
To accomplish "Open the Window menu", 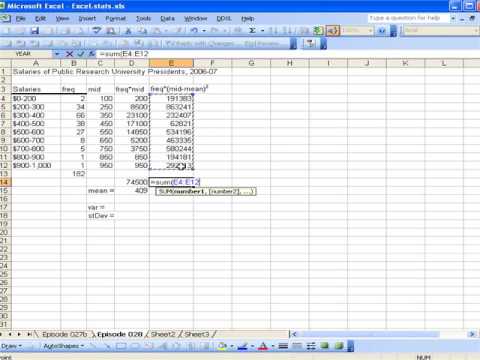I will [196, 19].
